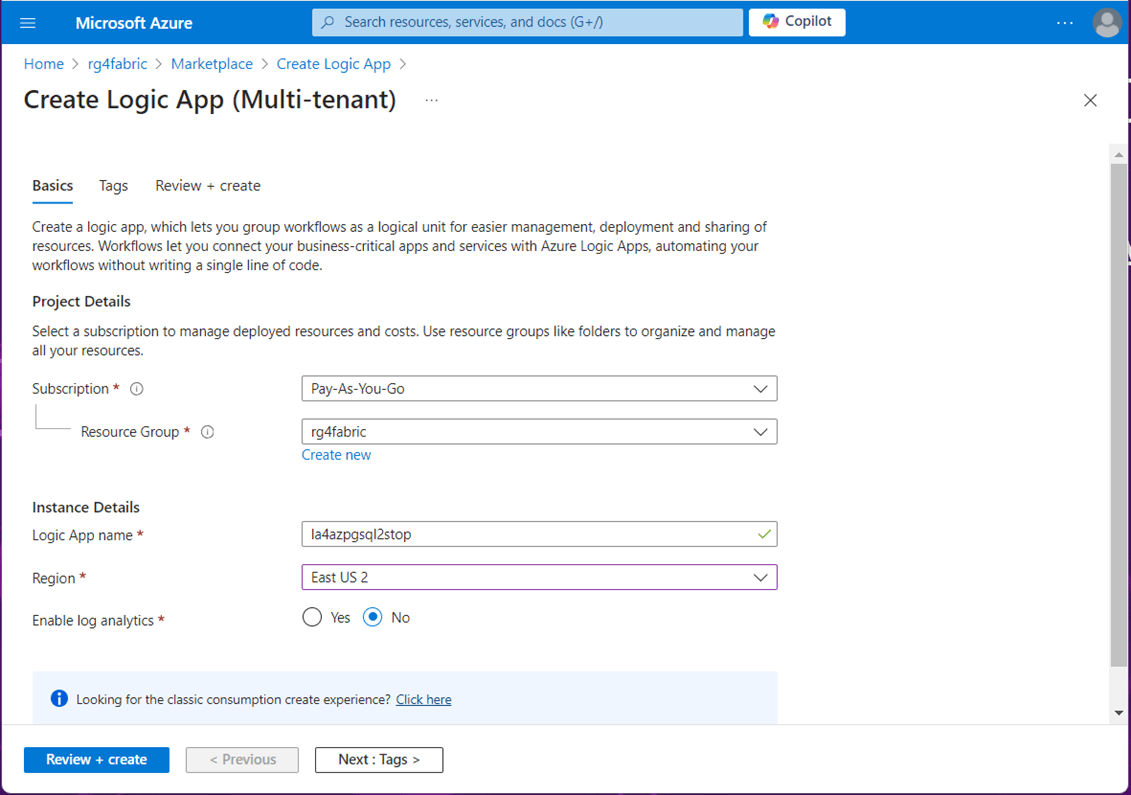
Task: Open the top bar ellipsis menu
Action: coord(1064,22)
